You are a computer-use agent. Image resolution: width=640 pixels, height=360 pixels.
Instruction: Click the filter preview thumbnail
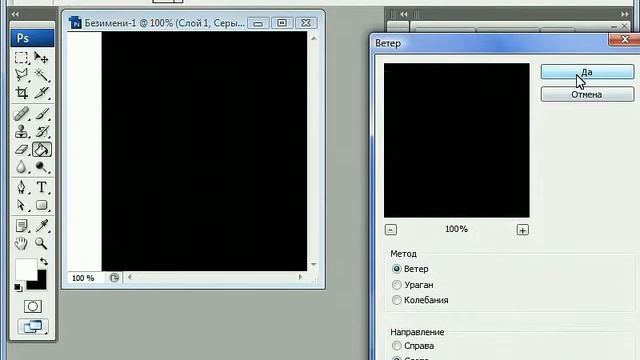pyautogui.click(x=457, y=140)
